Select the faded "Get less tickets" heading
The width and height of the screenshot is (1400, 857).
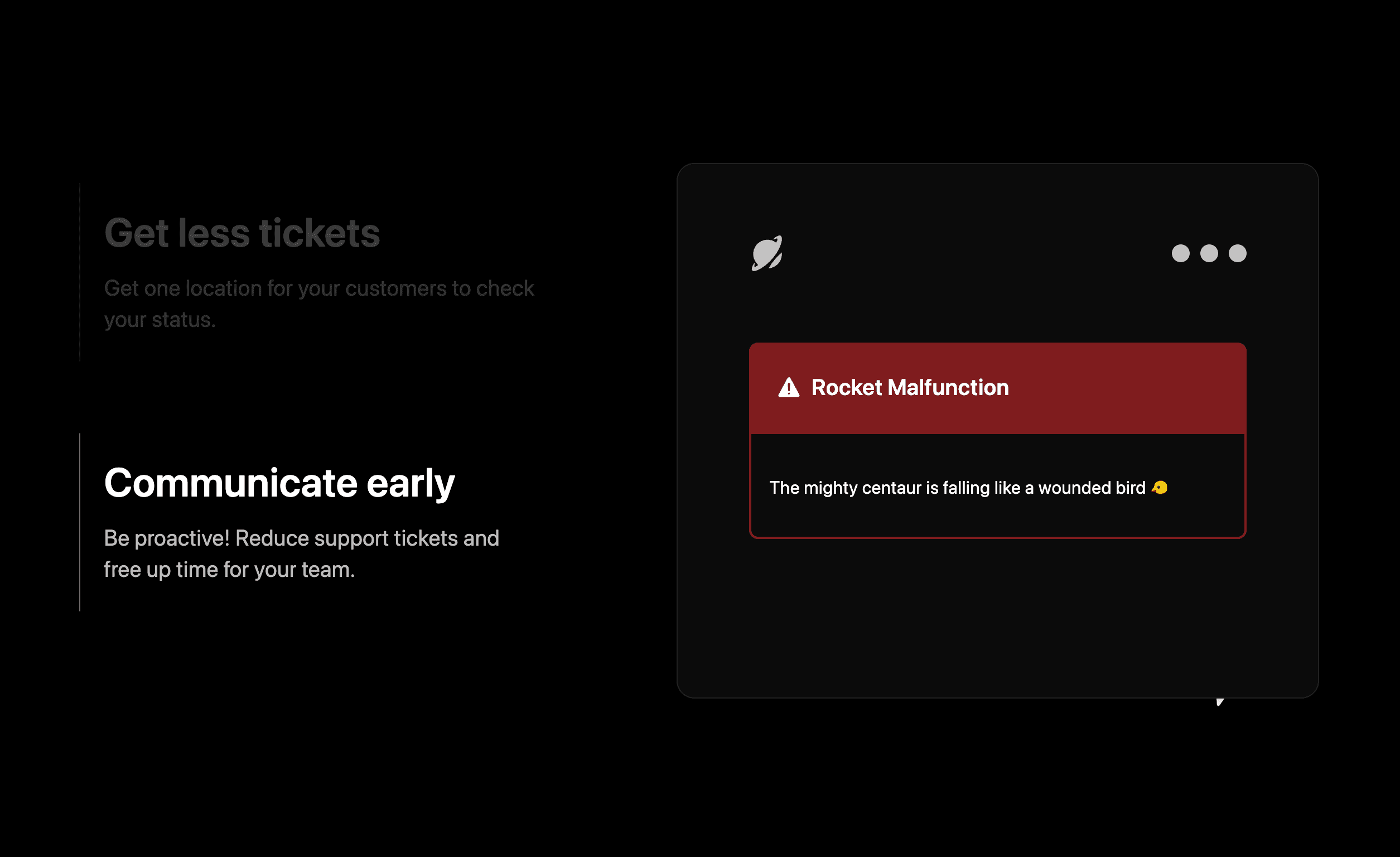click(242, 233)
